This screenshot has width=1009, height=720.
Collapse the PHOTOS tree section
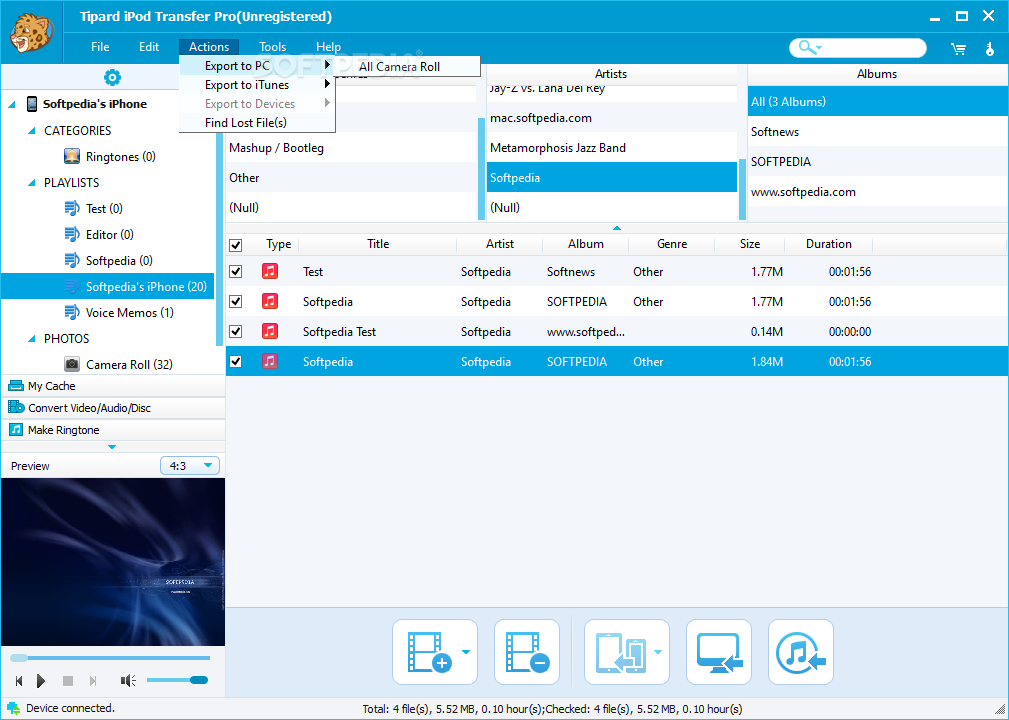[32, 338]
